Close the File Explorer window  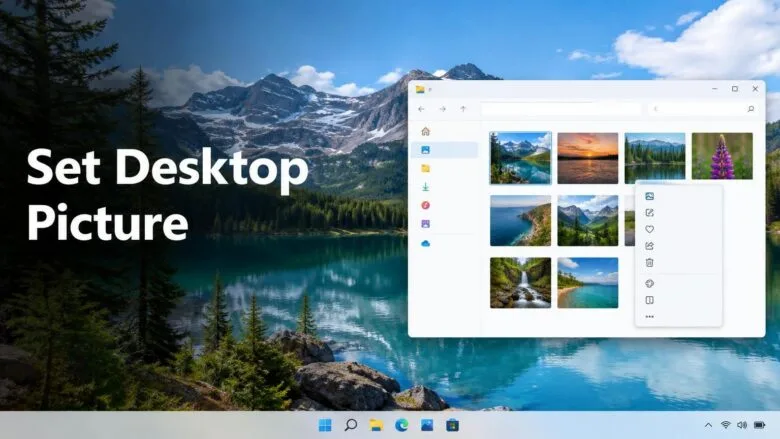point(755,89)
